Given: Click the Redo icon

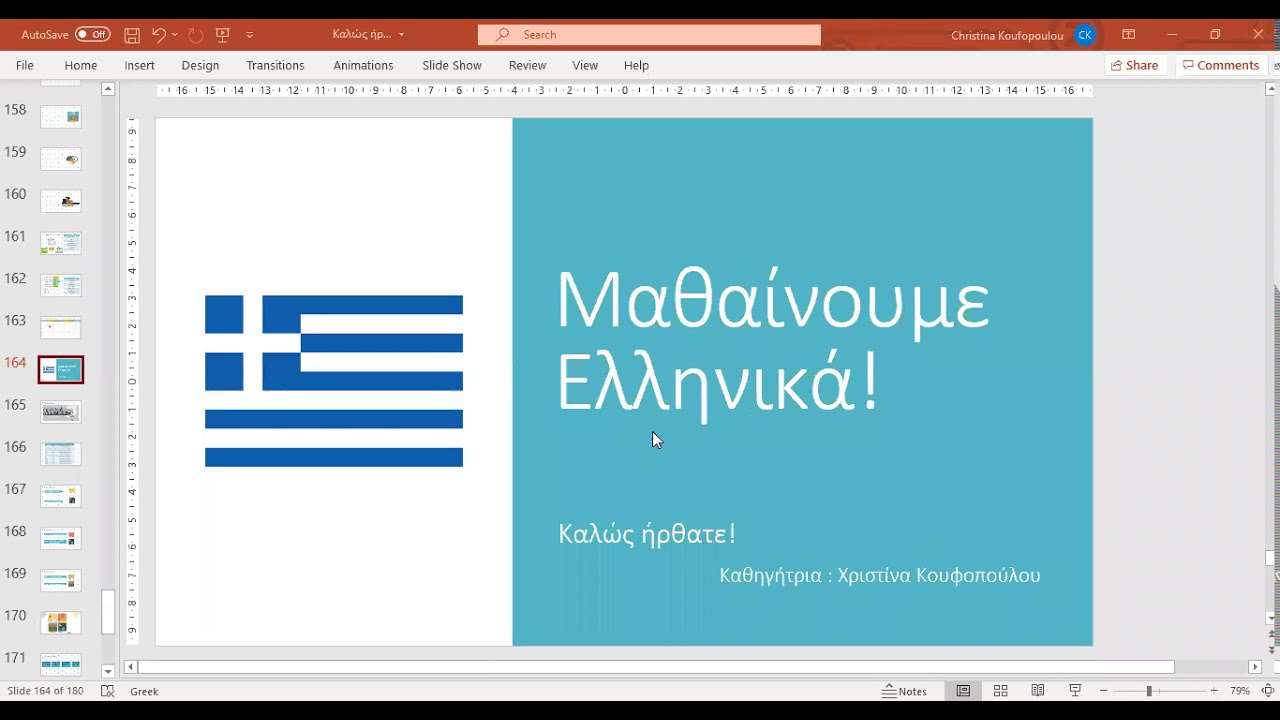Looking at the screenshot, I should [195, 34].
